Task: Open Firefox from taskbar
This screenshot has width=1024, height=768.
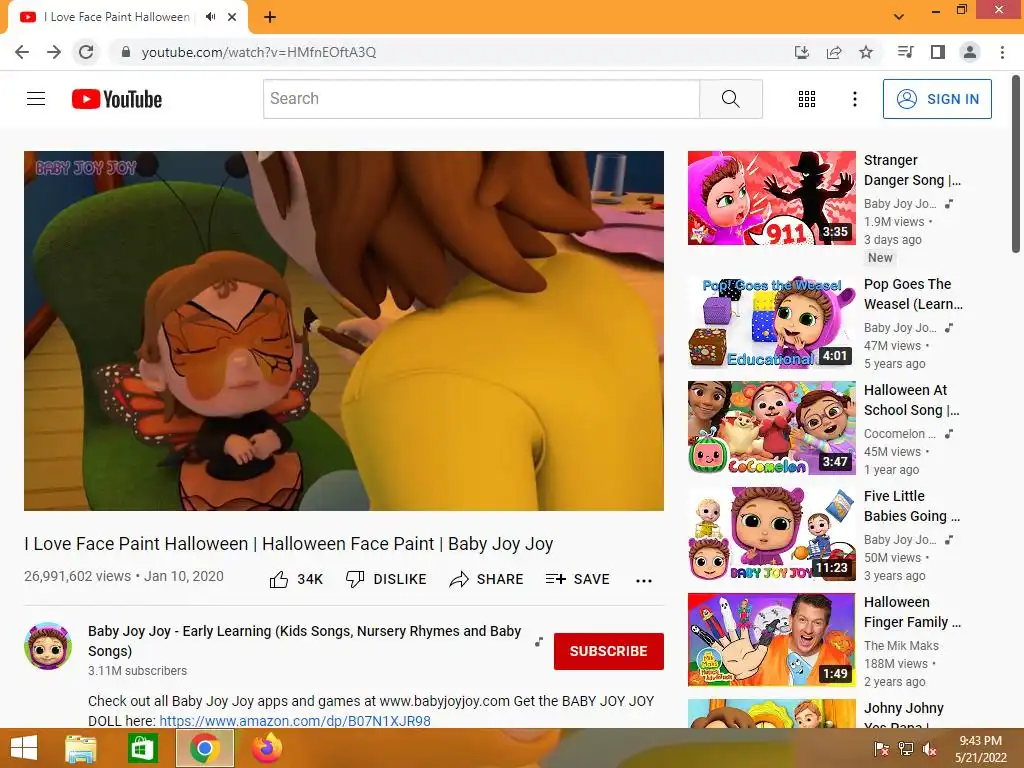Action: (x=267, y=748)
